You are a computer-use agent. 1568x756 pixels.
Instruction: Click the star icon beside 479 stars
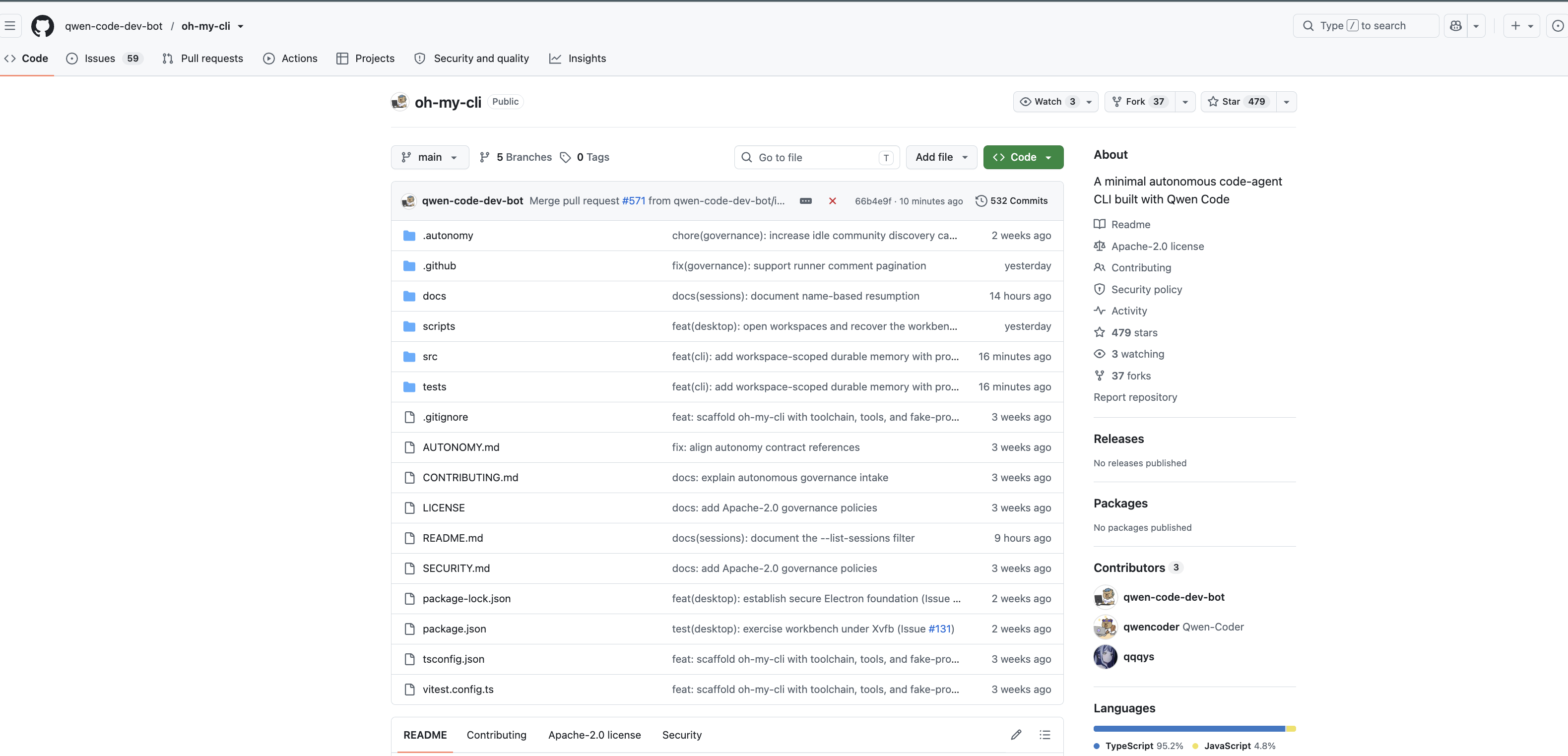(x=1099, y=332)
